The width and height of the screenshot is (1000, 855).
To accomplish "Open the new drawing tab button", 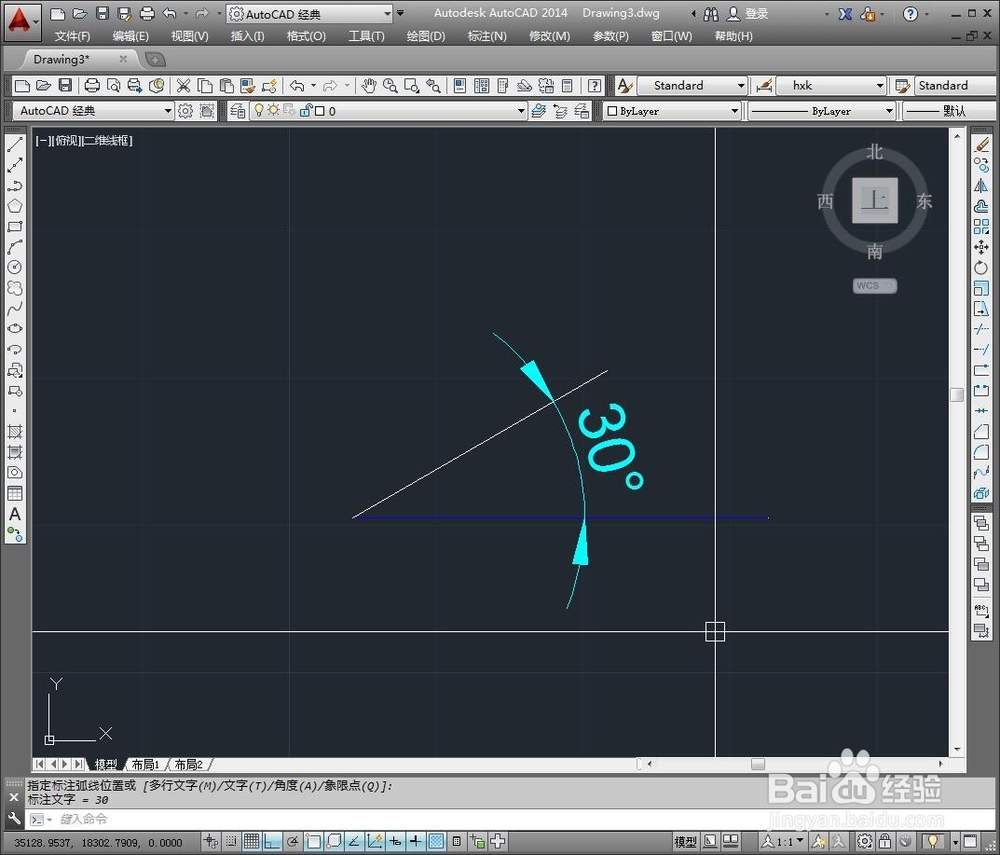I will tap(155, 59).
